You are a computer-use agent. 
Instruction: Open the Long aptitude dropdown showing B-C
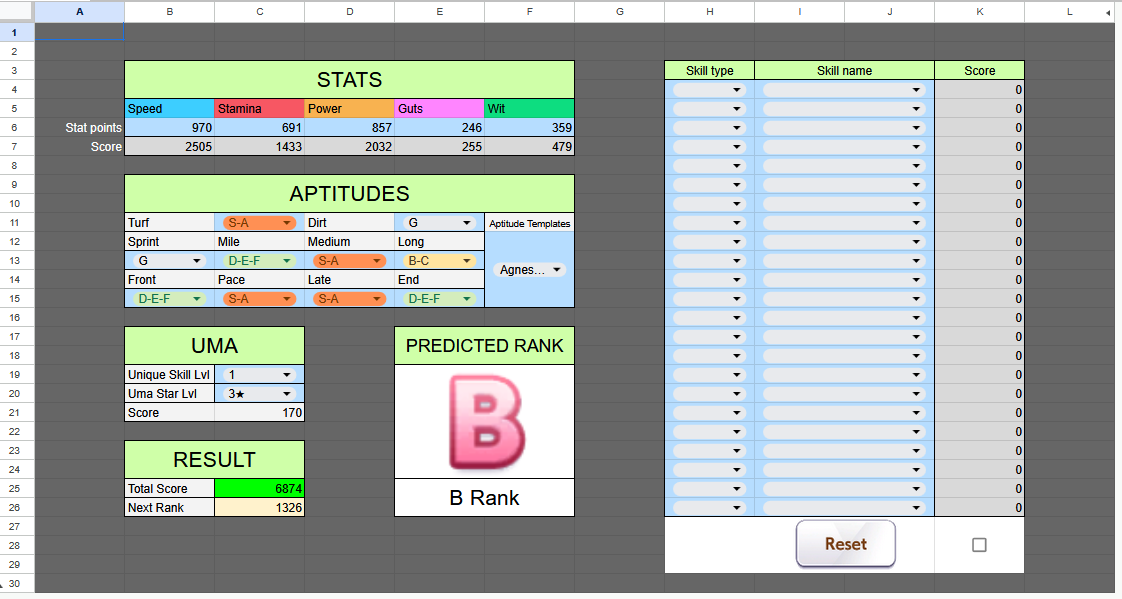click(x=439, y=260)
